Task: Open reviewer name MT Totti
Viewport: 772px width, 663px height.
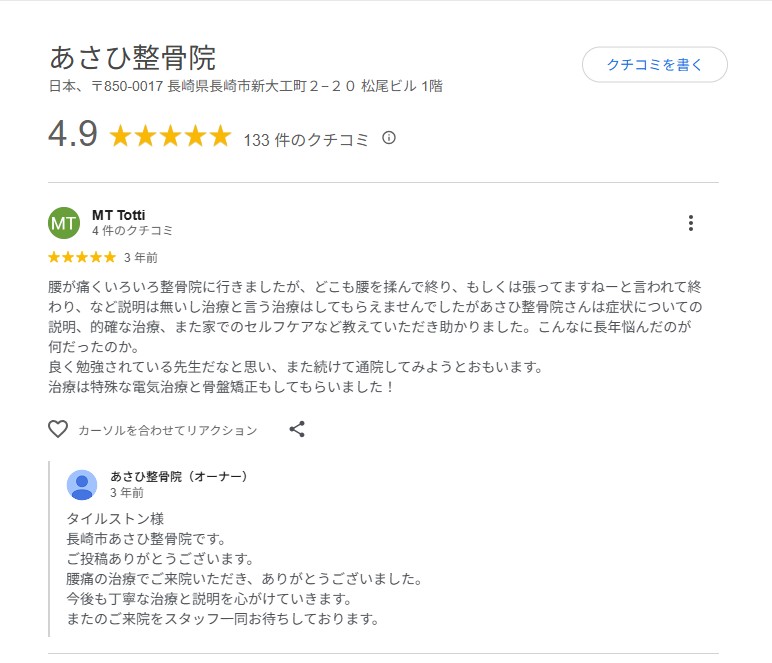Action: pos(118,215)
